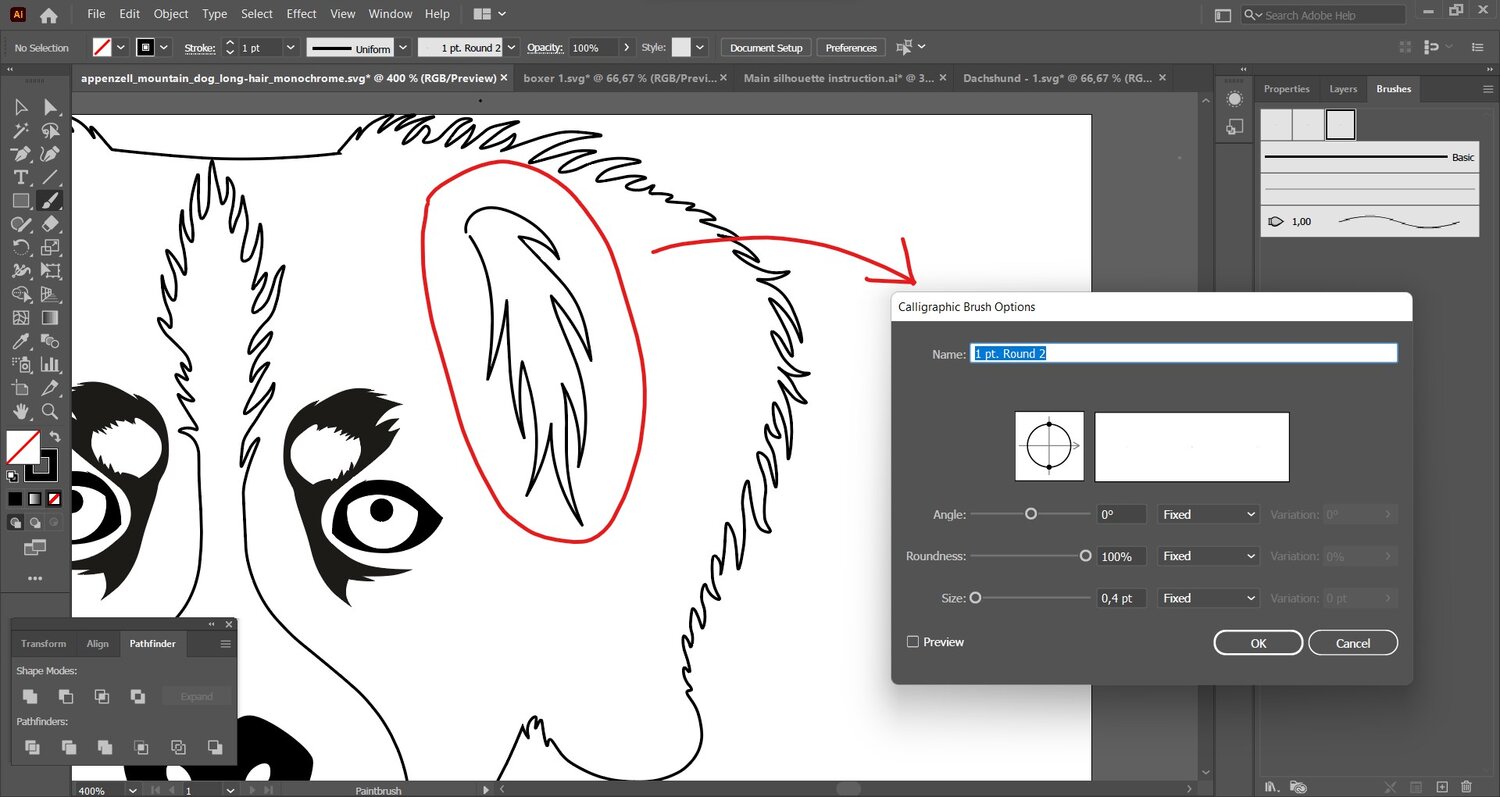This screenshot has width=1500, height=797.
Task: Confirm brush options with OK
Action: point(1258,643)
